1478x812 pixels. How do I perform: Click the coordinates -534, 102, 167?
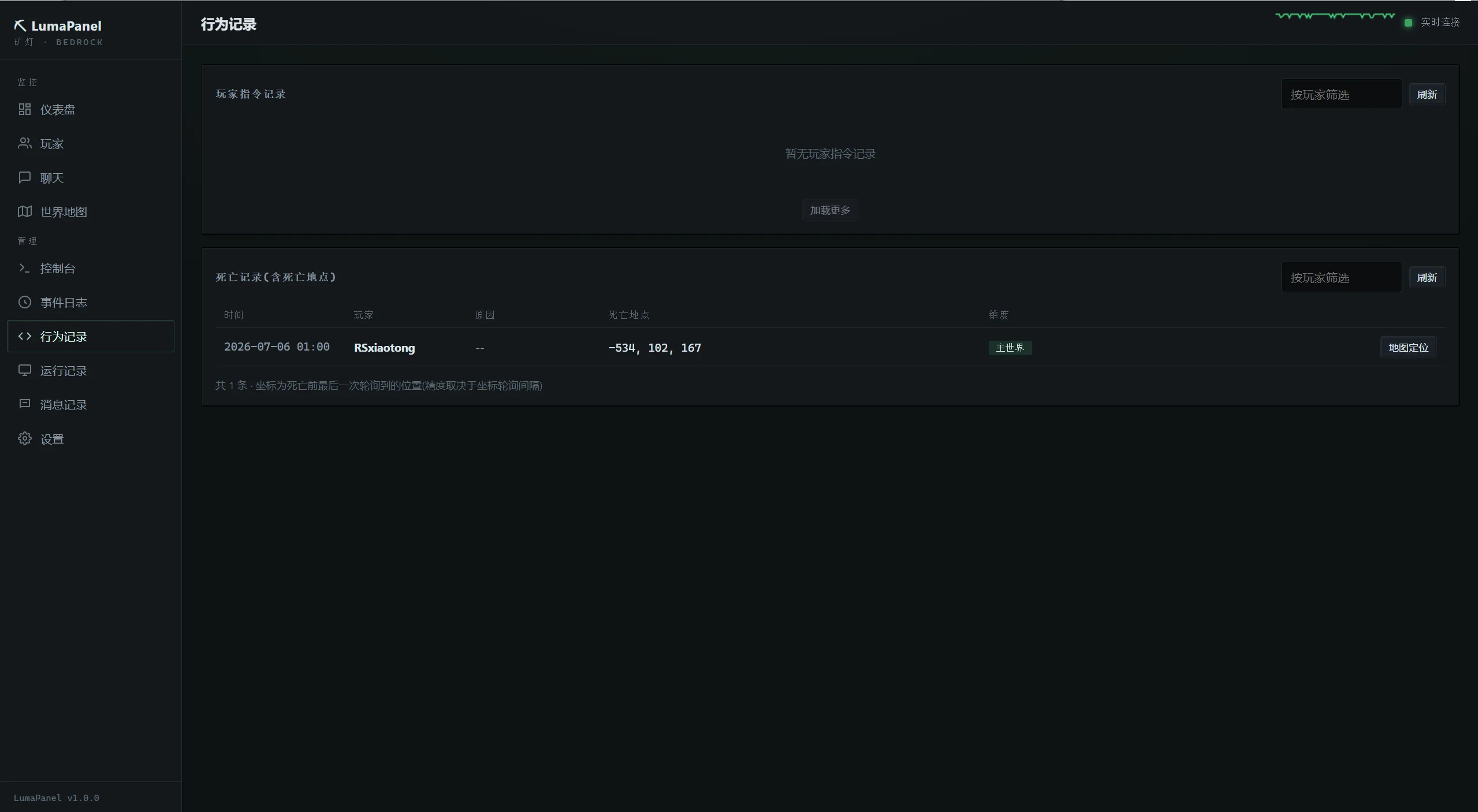654,348
